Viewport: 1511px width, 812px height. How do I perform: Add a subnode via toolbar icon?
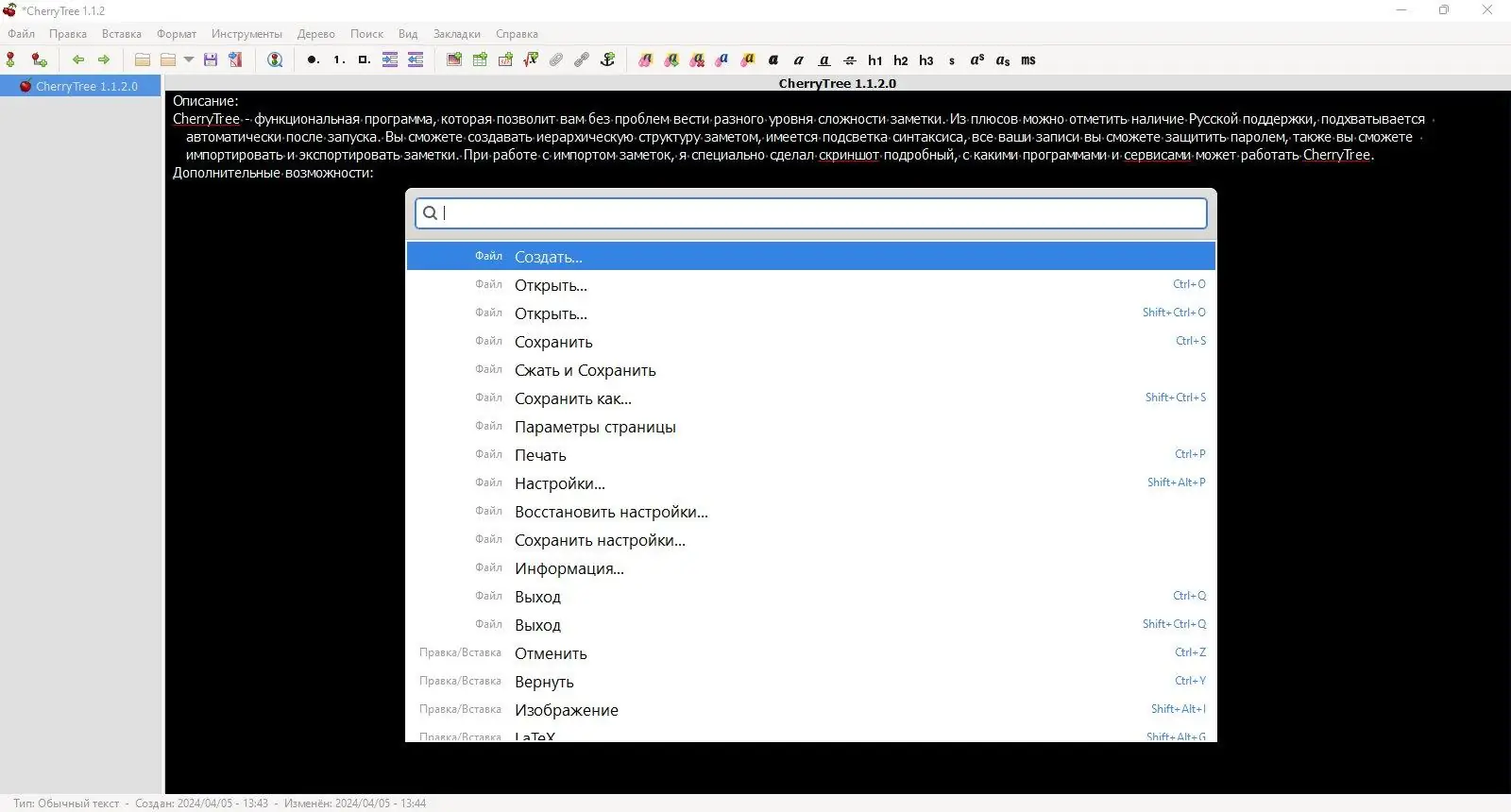pos(39,59)
